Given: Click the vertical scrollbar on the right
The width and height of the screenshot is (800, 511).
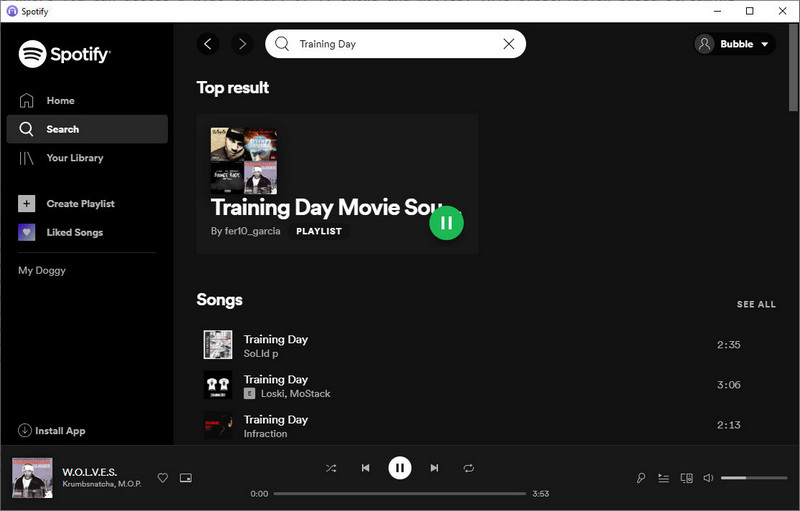Looking at the screenshot, I should [x=793, y=67].
